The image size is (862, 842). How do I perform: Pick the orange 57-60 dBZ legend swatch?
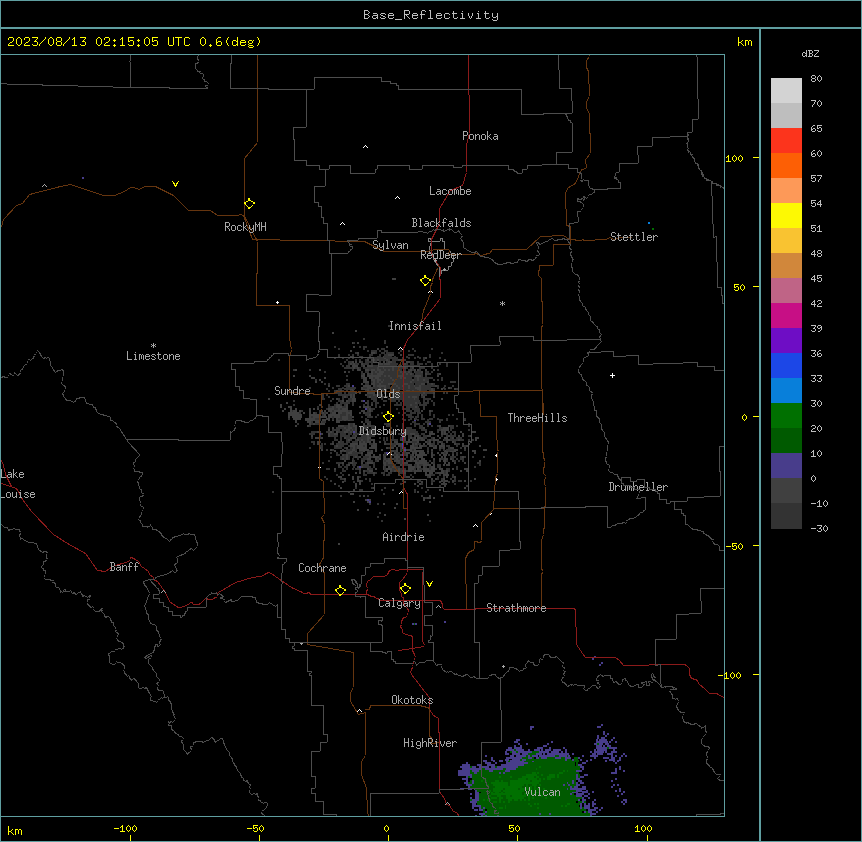click(786, 165)
